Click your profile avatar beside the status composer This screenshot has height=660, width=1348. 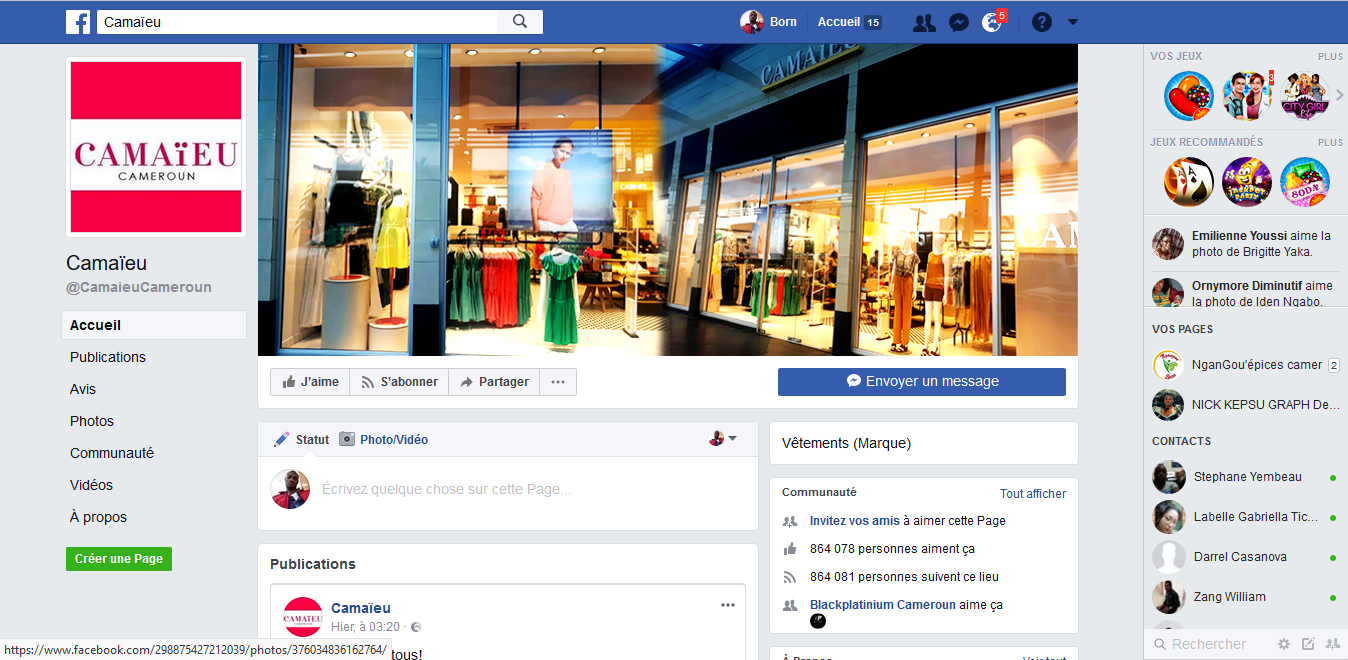290,489
